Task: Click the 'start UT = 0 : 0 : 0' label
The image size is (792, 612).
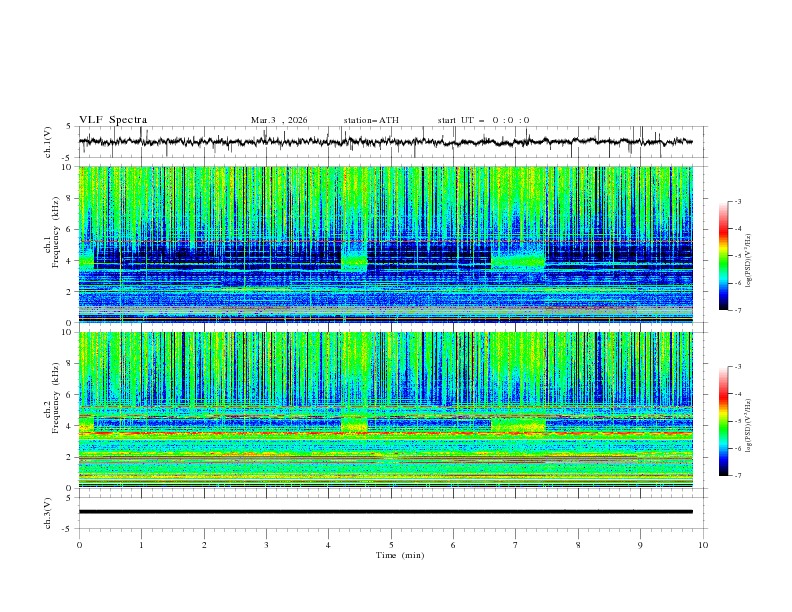Action: click(x=483, y=120)
